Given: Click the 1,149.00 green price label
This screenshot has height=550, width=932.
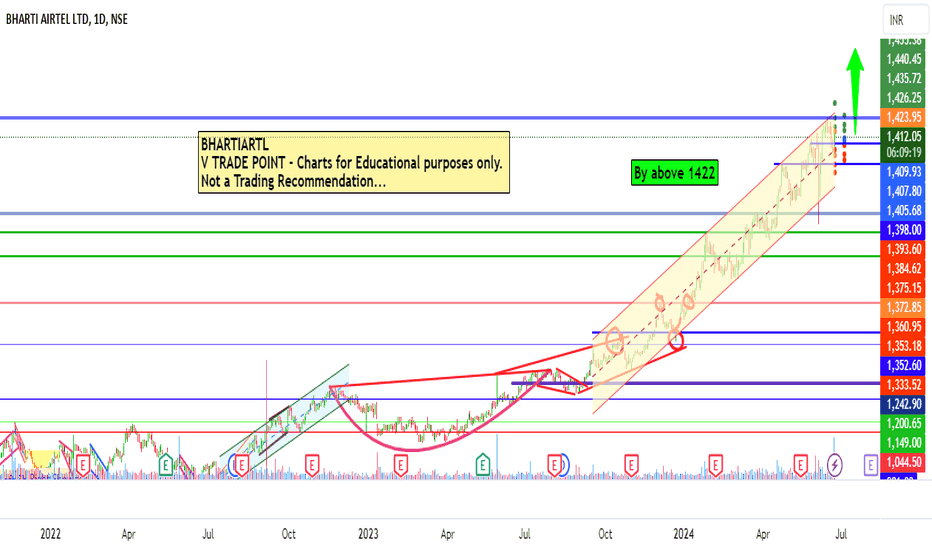Looking at the screenshot, I should coord(903,442).
